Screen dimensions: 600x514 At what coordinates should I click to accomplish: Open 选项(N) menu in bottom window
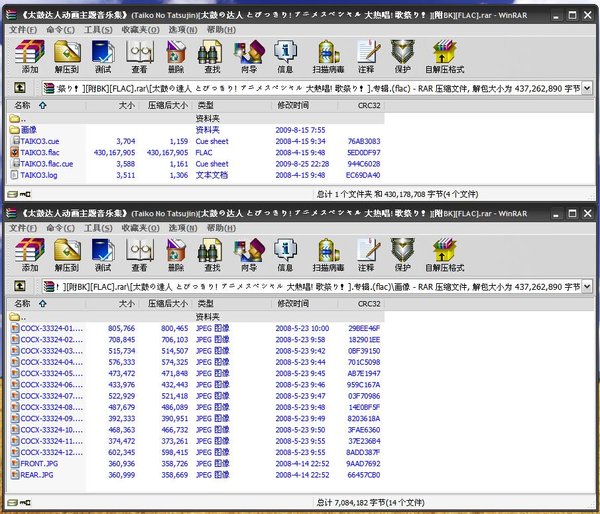pyautogui.click(x=183, y=228)
